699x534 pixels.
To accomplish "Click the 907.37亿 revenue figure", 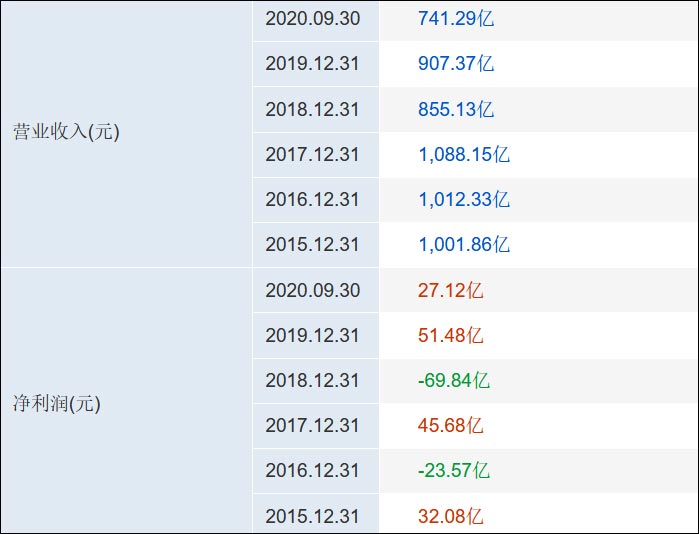I will 455,63.
